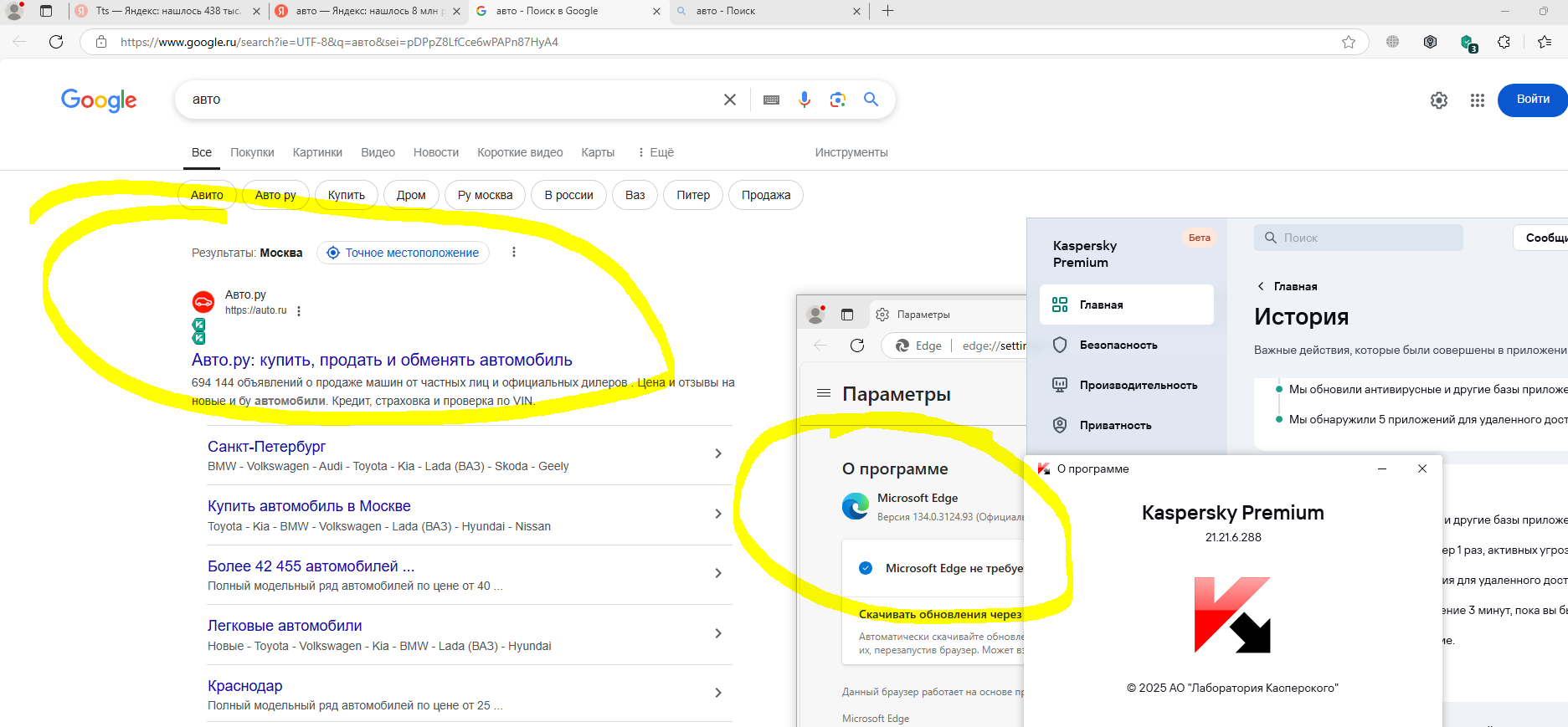Add page to favorites star icon
The height and width of the screenshot is (727, 1568).
pos(1349,42)
